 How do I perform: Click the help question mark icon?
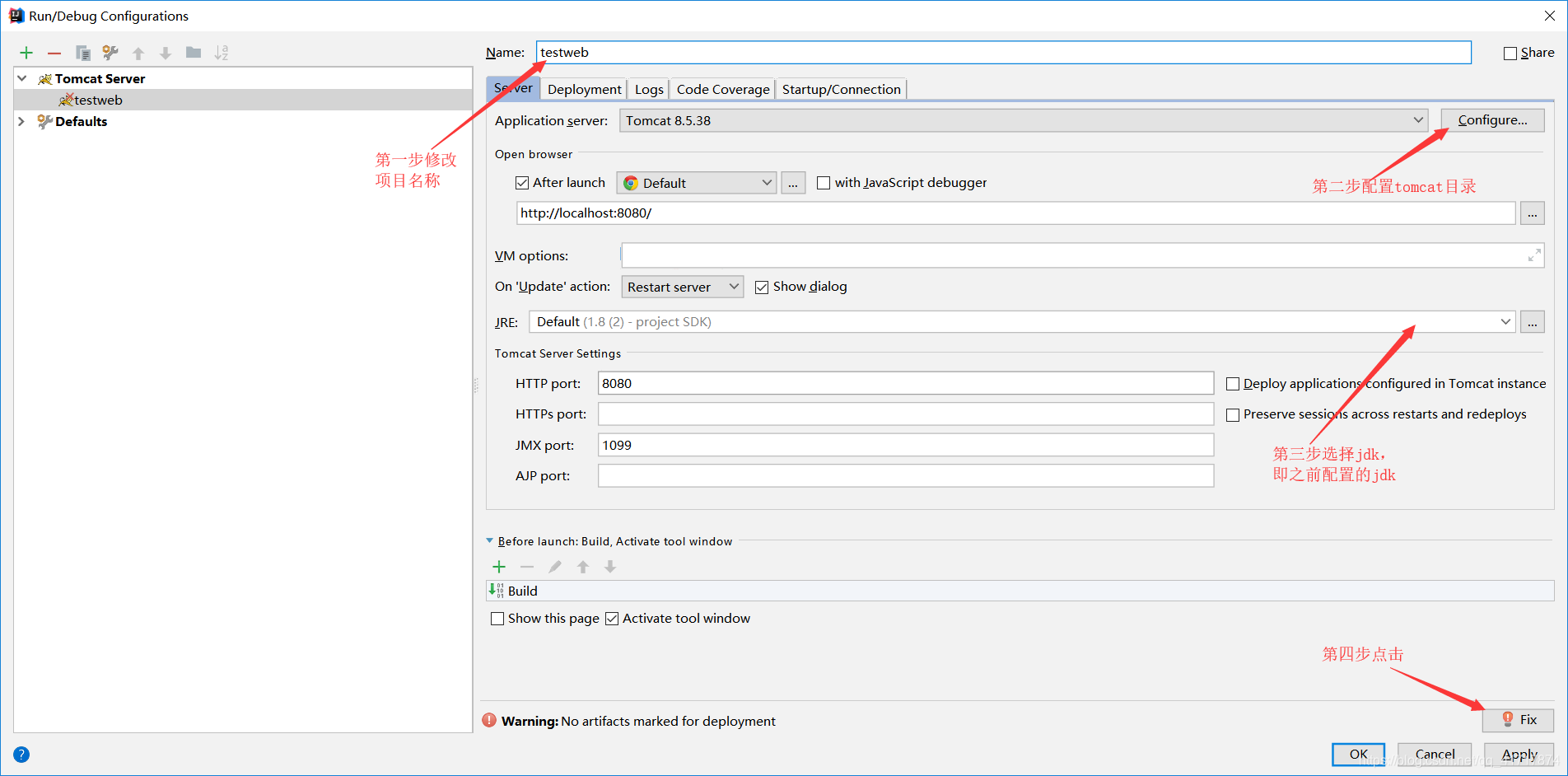tap(21, 755)
